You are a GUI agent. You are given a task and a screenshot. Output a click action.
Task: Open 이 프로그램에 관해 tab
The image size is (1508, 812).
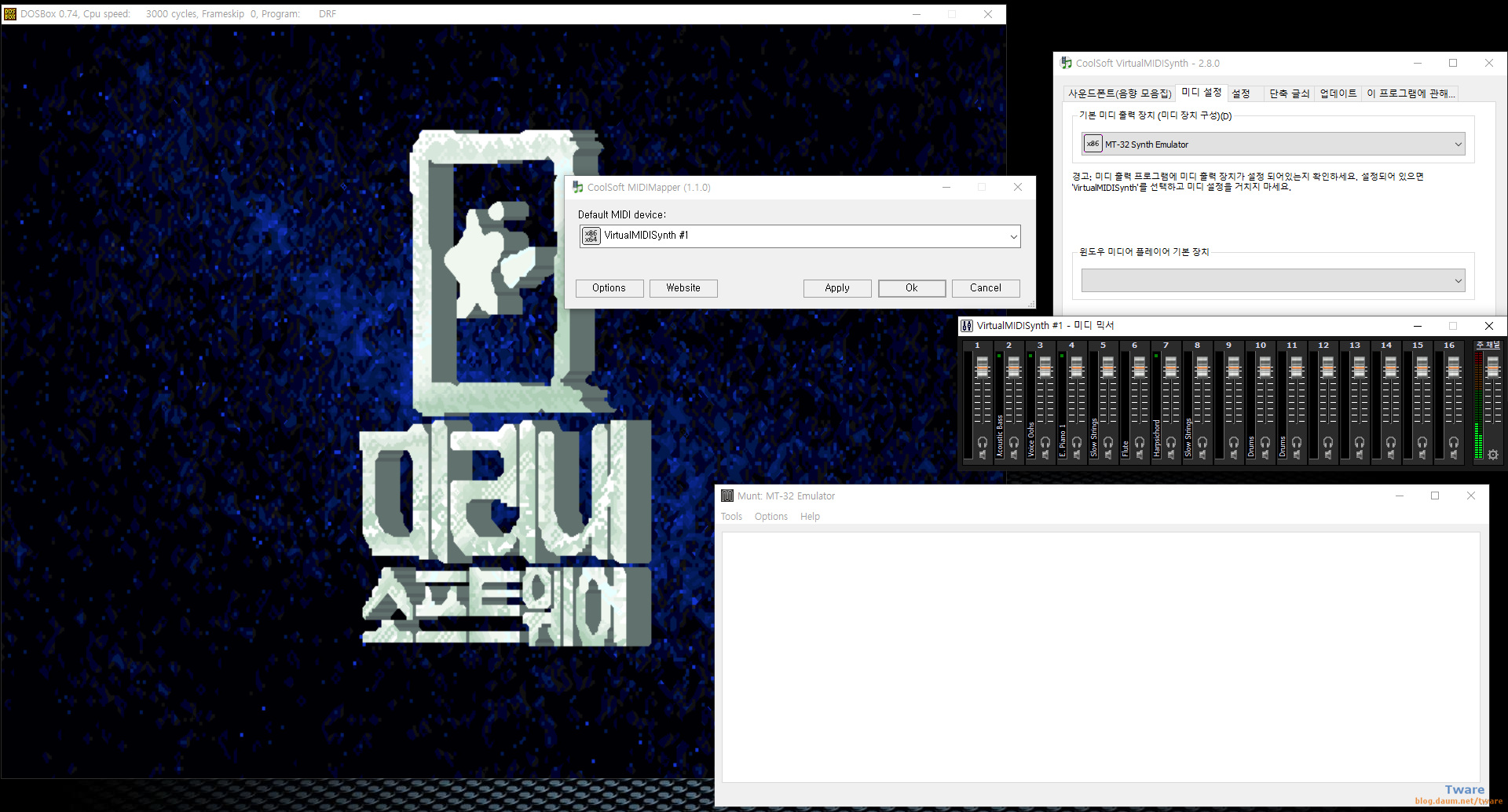(1411, 93)
